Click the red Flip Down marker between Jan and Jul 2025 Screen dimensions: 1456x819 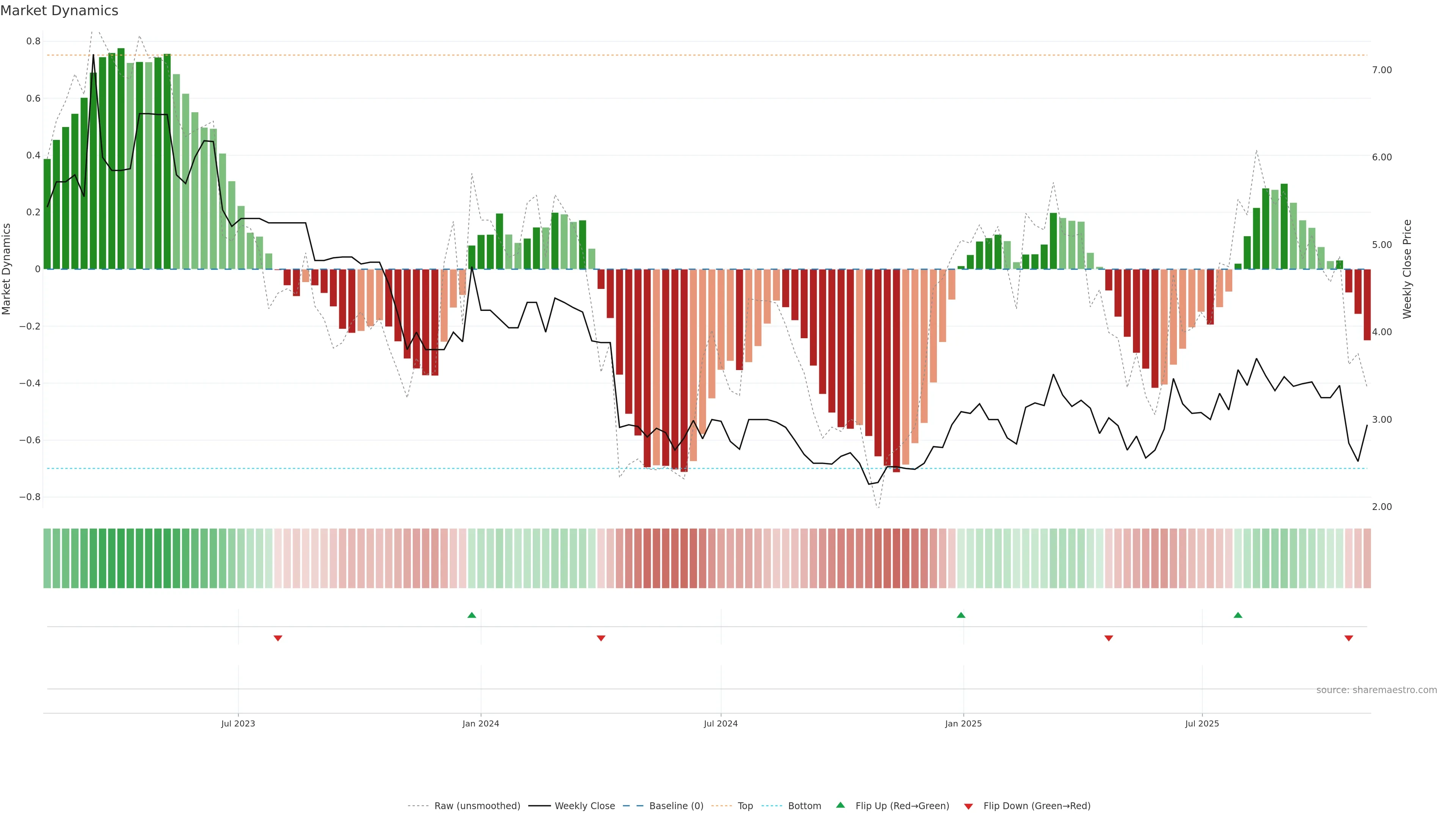(x=1108, y=638)
